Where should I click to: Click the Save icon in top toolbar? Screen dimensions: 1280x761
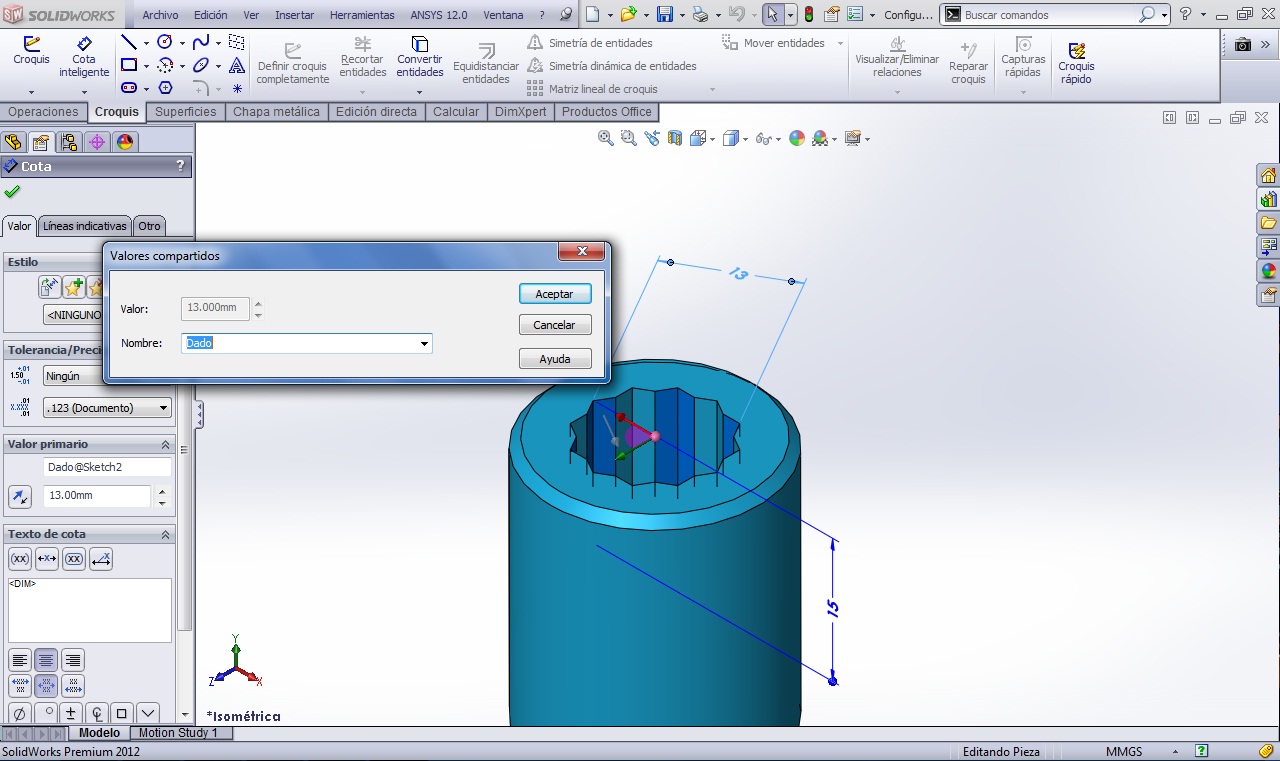point(664,15)
